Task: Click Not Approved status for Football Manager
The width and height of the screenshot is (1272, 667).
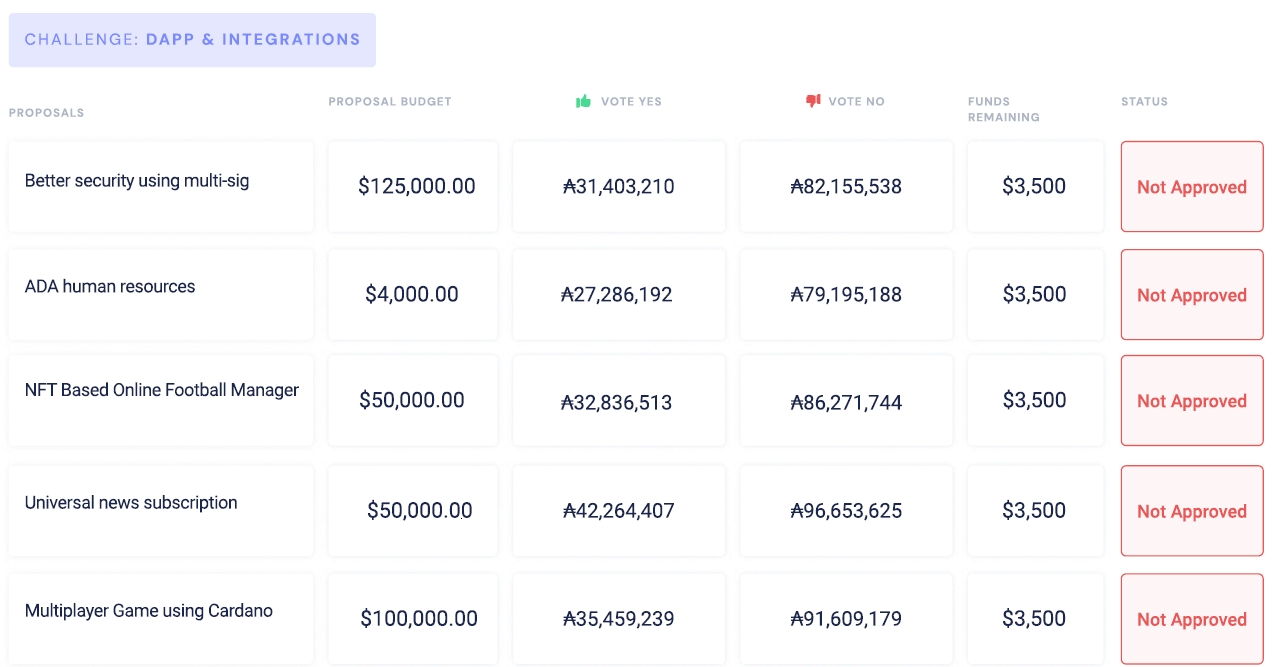Action: point(1191,401)
